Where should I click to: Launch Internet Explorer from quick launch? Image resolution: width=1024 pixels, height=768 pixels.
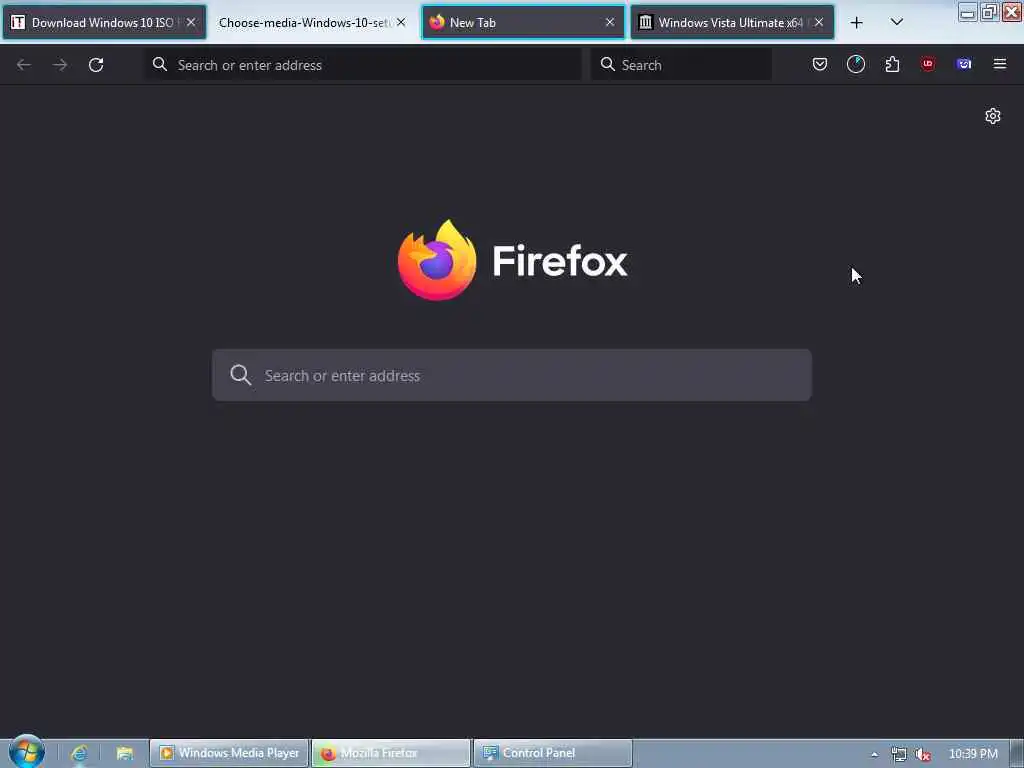click(79, 753)
